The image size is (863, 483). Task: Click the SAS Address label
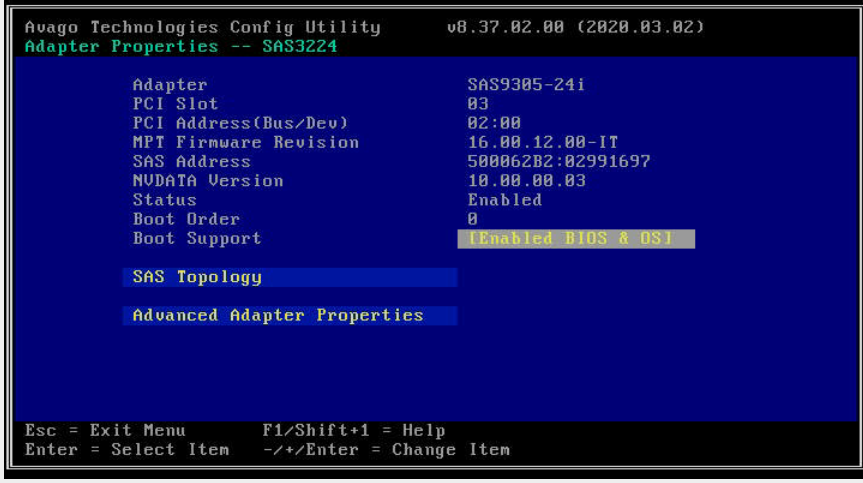[x=192, y=162]
